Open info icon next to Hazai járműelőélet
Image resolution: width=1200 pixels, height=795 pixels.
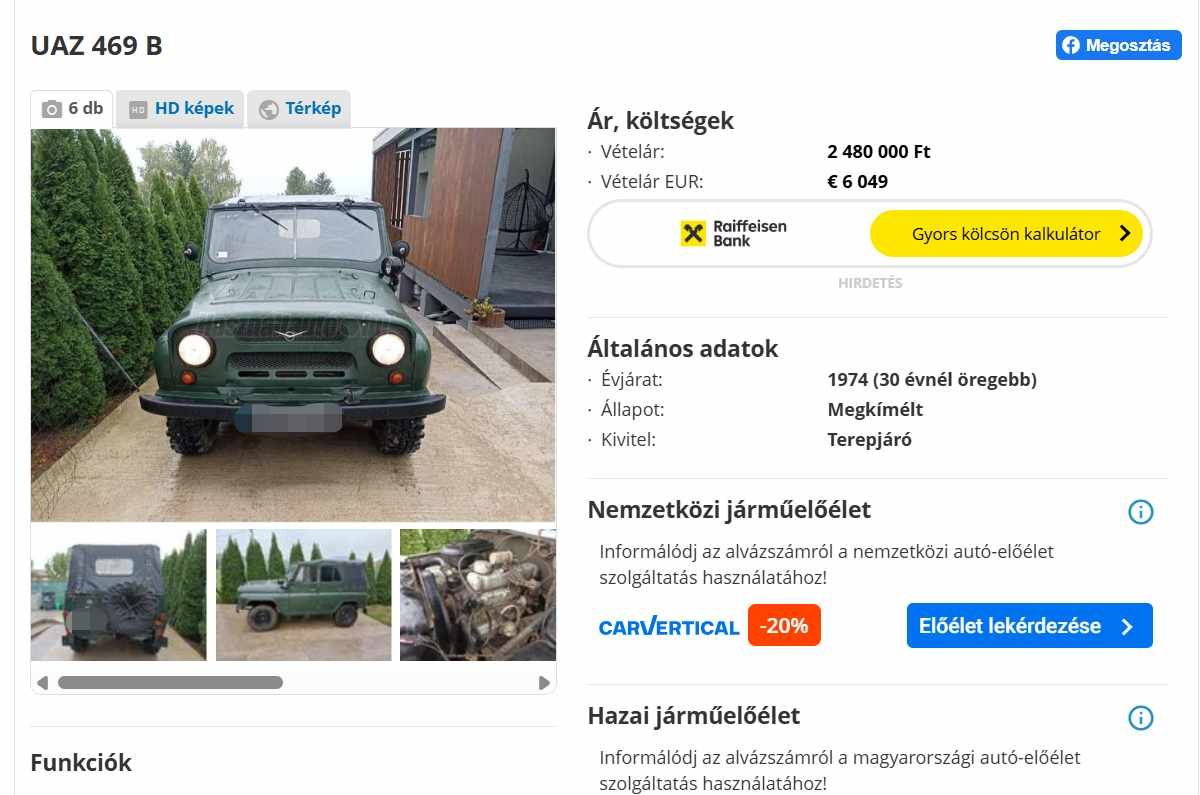(1140, 718)
